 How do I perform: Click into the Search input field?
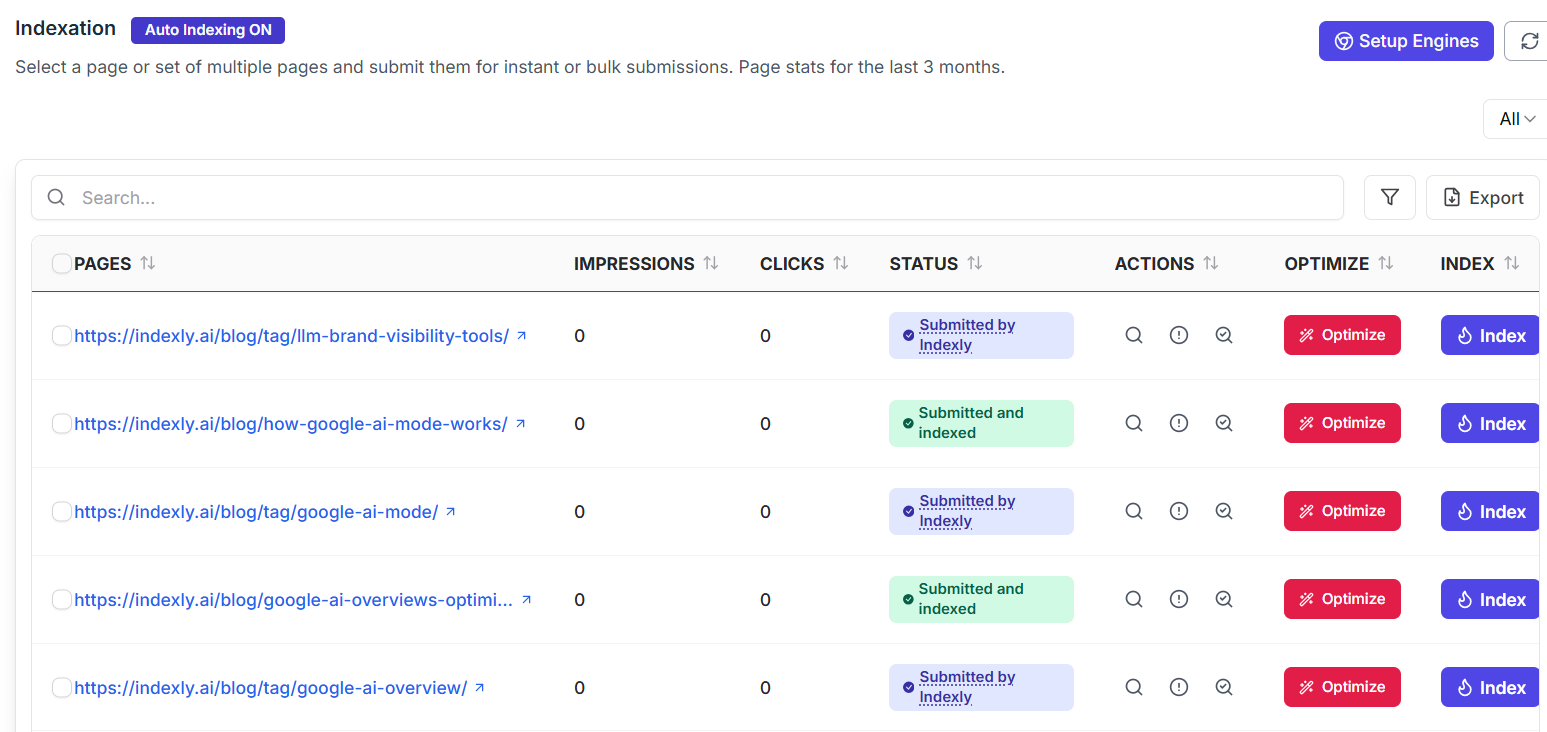[x=700, y=198]
